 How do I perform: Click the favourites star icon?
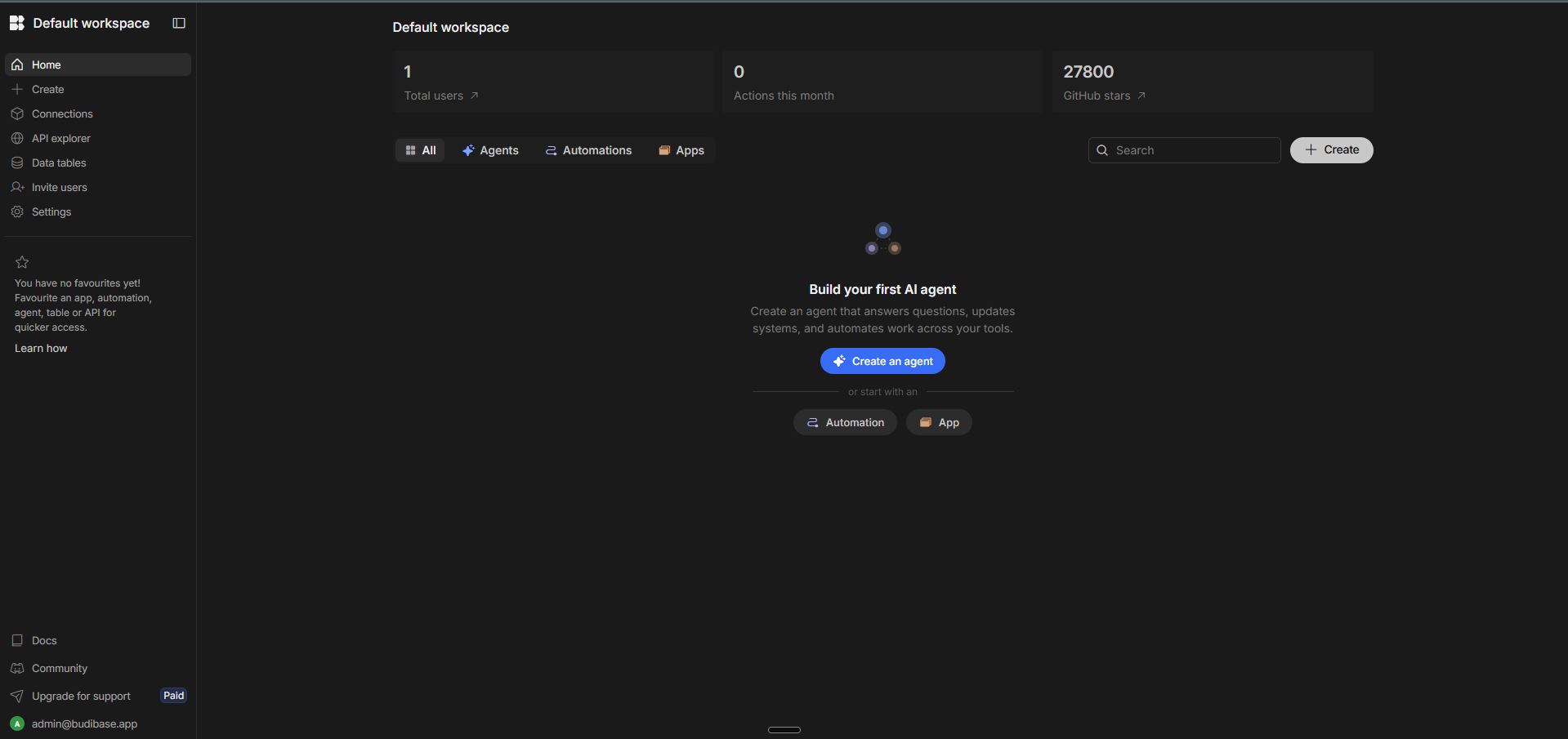22,262
